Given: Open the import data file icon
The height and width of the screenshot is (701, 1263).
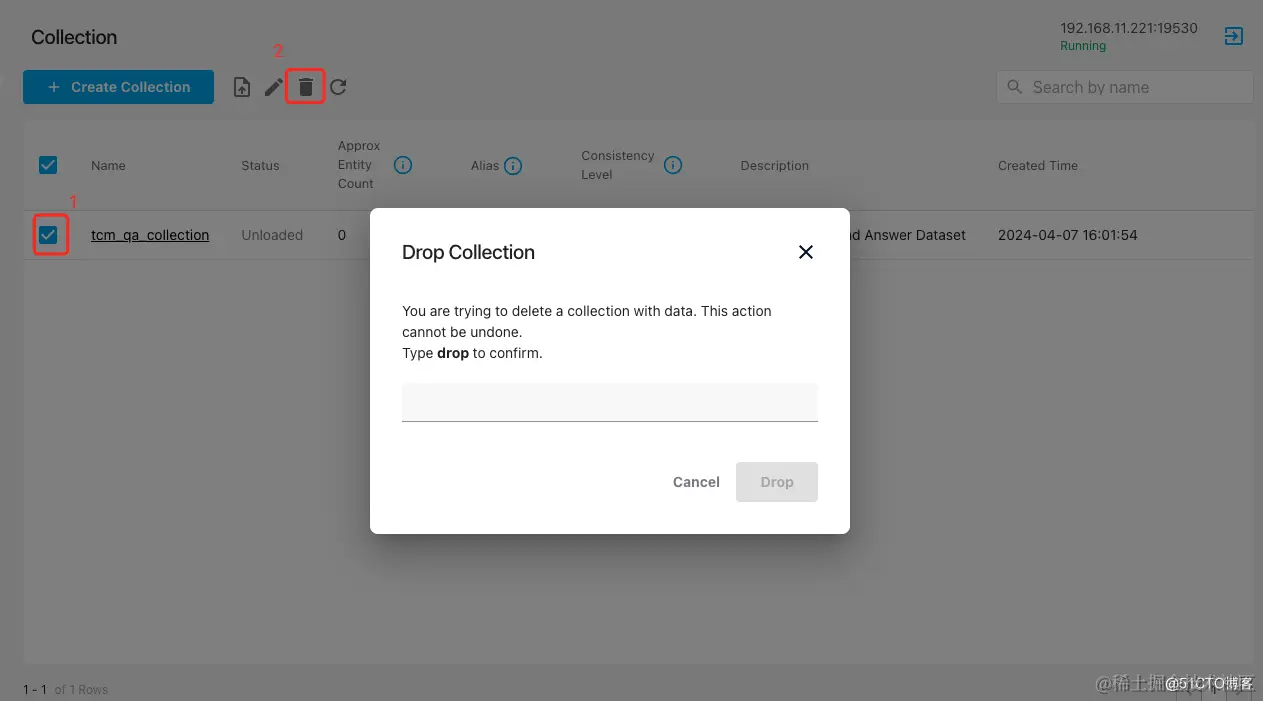Looking at the screenshot, I should 242,87.
